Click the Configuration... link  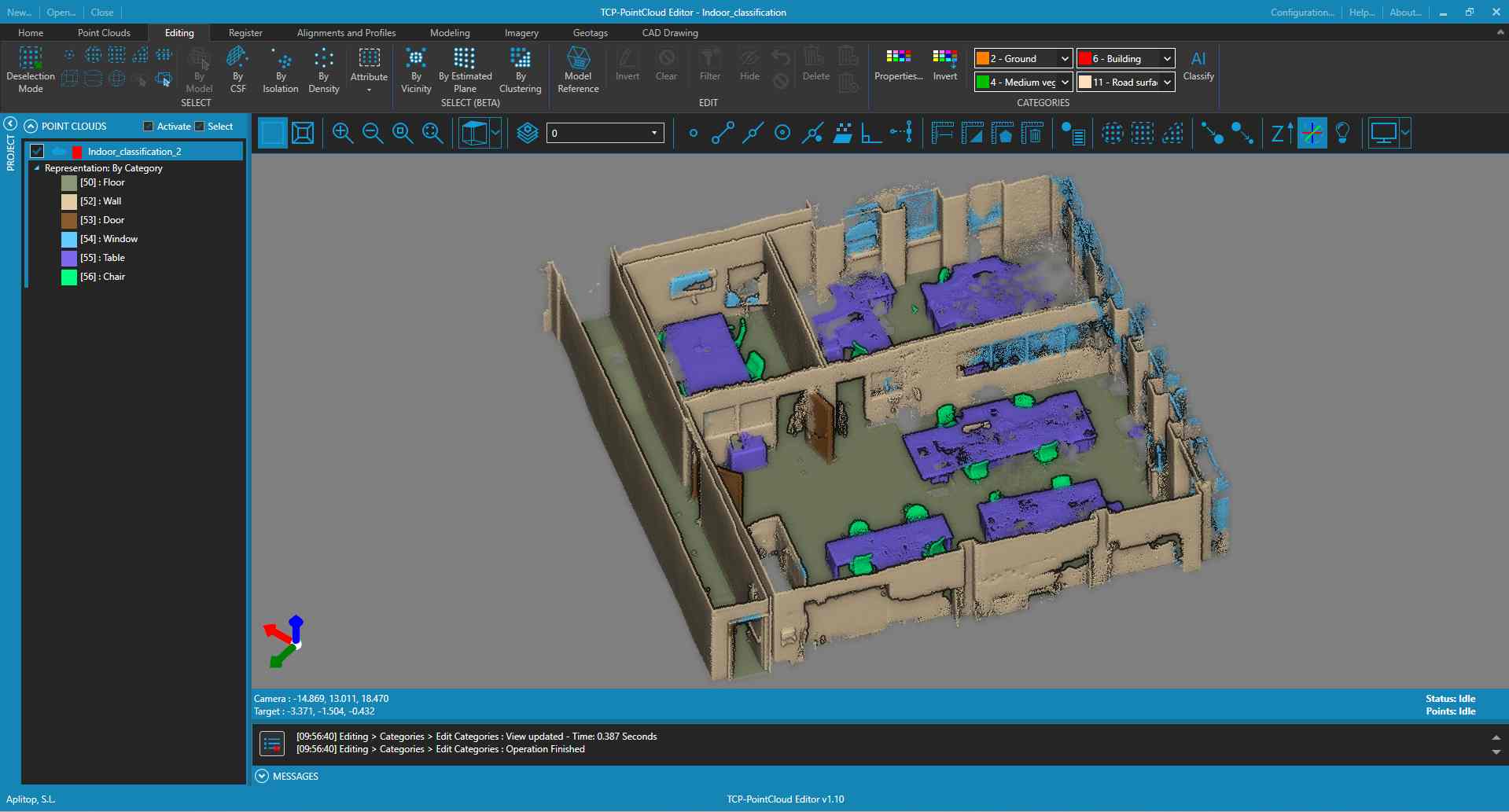1301,13
